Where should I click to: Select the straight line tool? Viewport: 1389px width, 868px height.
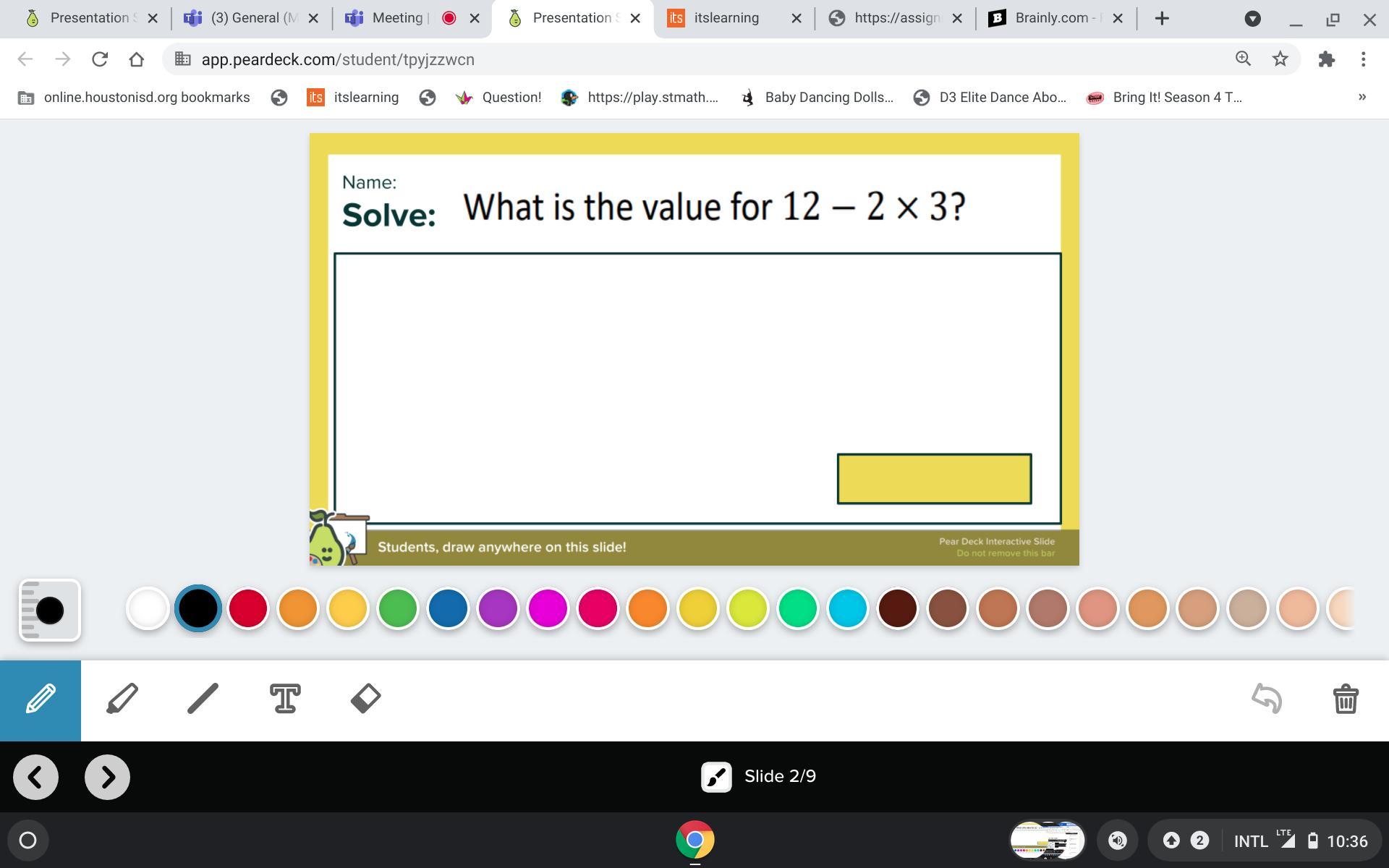[203, 699]
